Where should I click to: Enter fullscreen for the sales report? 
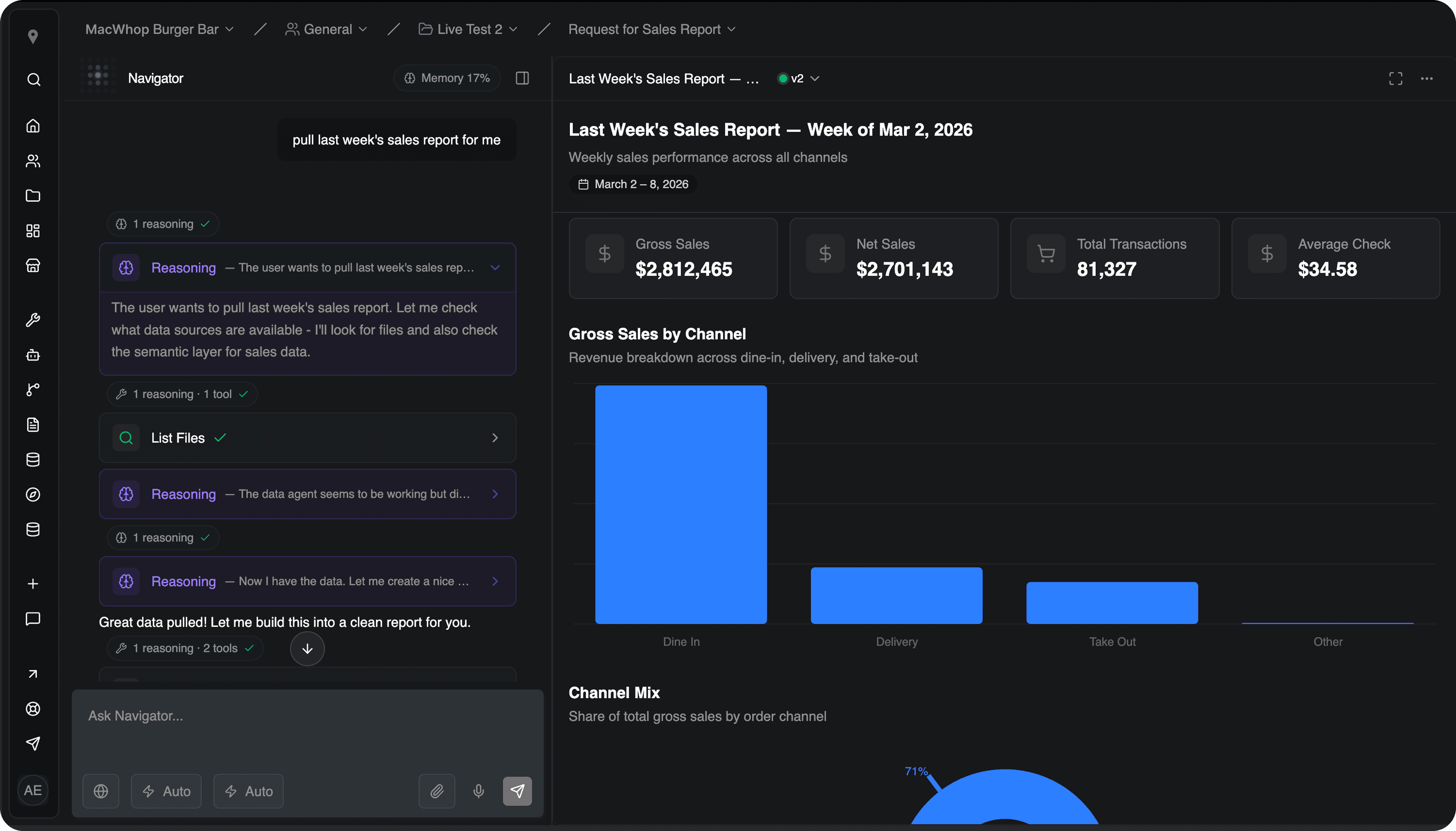pos(1395,79)
